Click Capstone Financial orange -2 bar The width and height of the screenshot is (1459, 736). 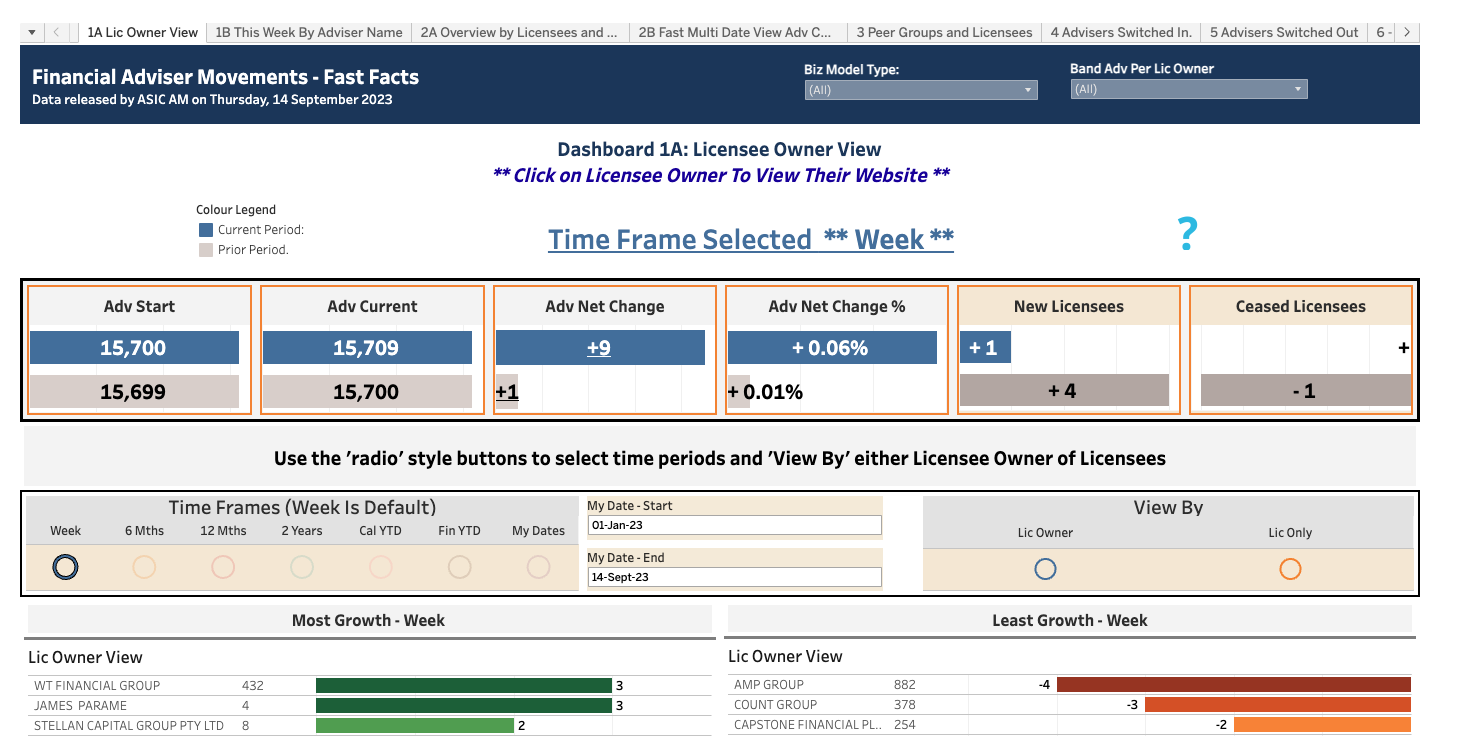coord(1322,725)
